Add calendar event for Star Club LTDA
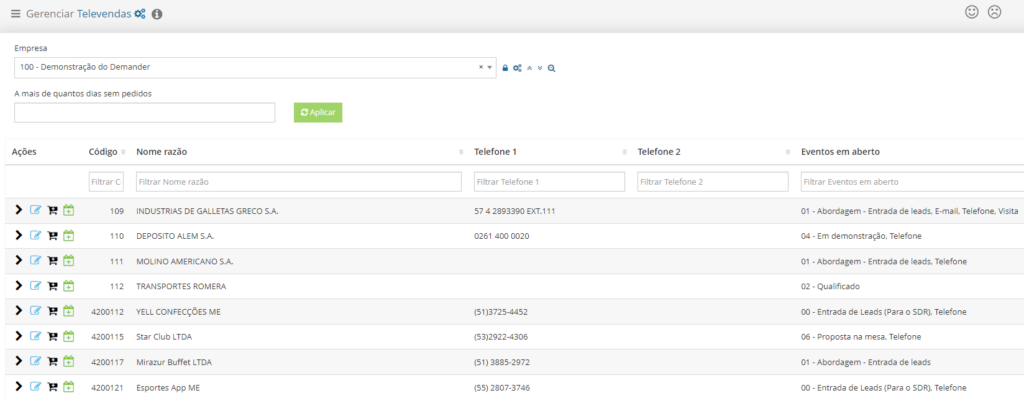The image size is (1024, 398). [69, 336]
